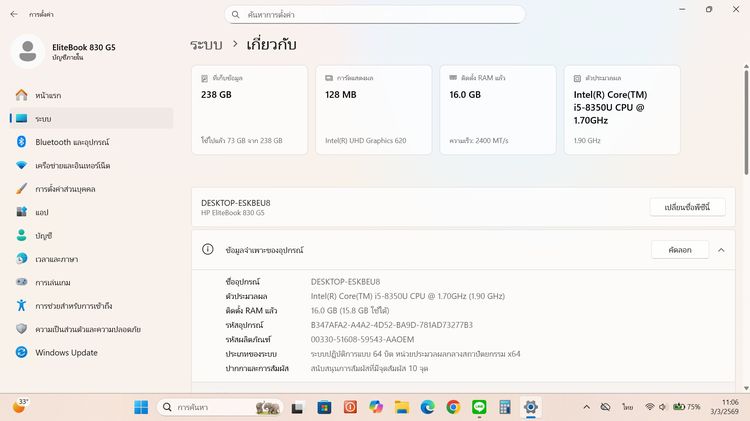The height and width of the screenshot is (421, 750).
Task: Click the volume speaker tray icon
Action: (x=662, y=407)
